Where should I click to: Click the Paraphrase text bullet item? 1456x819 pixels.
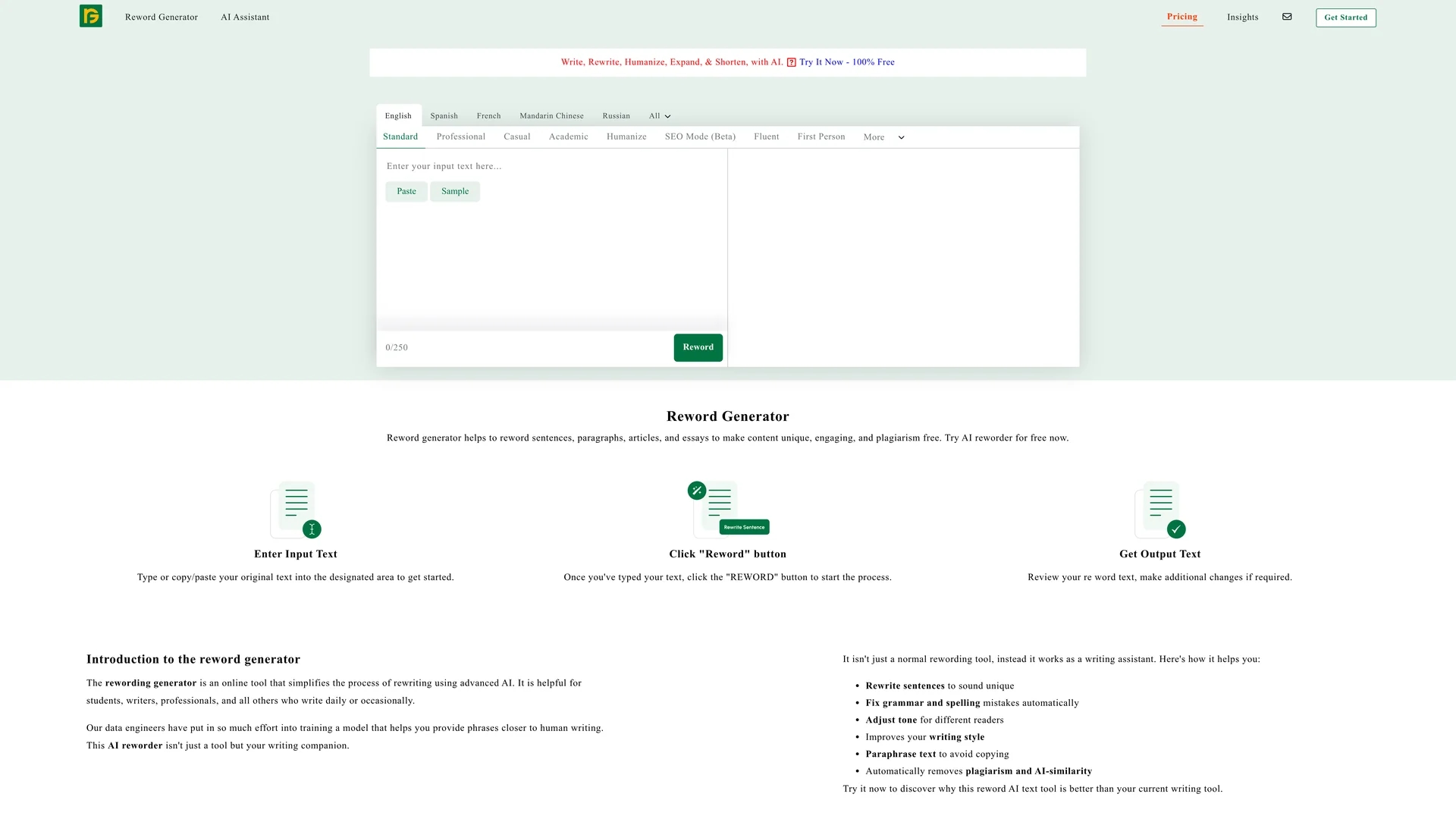click(x=937, y=755)
